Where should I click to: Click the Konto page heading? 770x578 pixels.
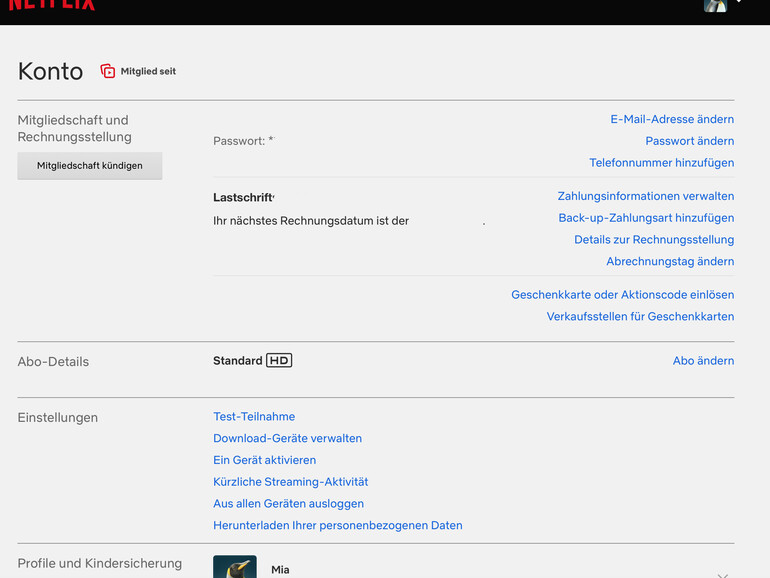(x=51, y=71)
